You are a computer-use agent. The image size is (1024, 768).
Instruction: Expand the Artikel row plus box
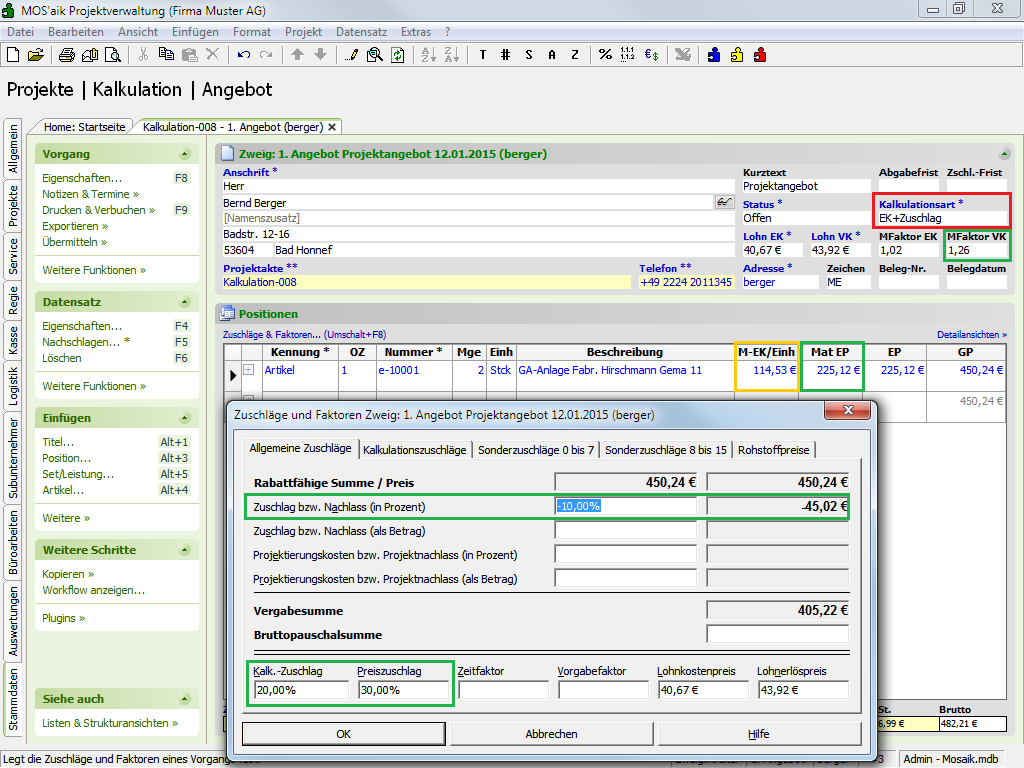point(249,370)
